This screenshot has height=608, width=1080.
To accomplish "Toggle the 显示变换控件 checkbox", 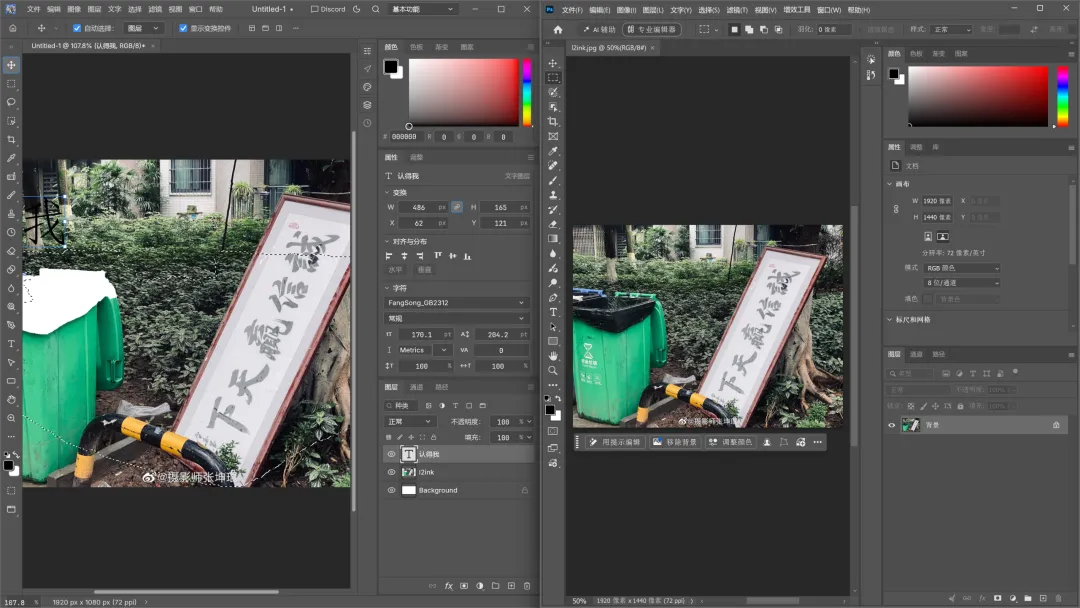I will [183, 28].
